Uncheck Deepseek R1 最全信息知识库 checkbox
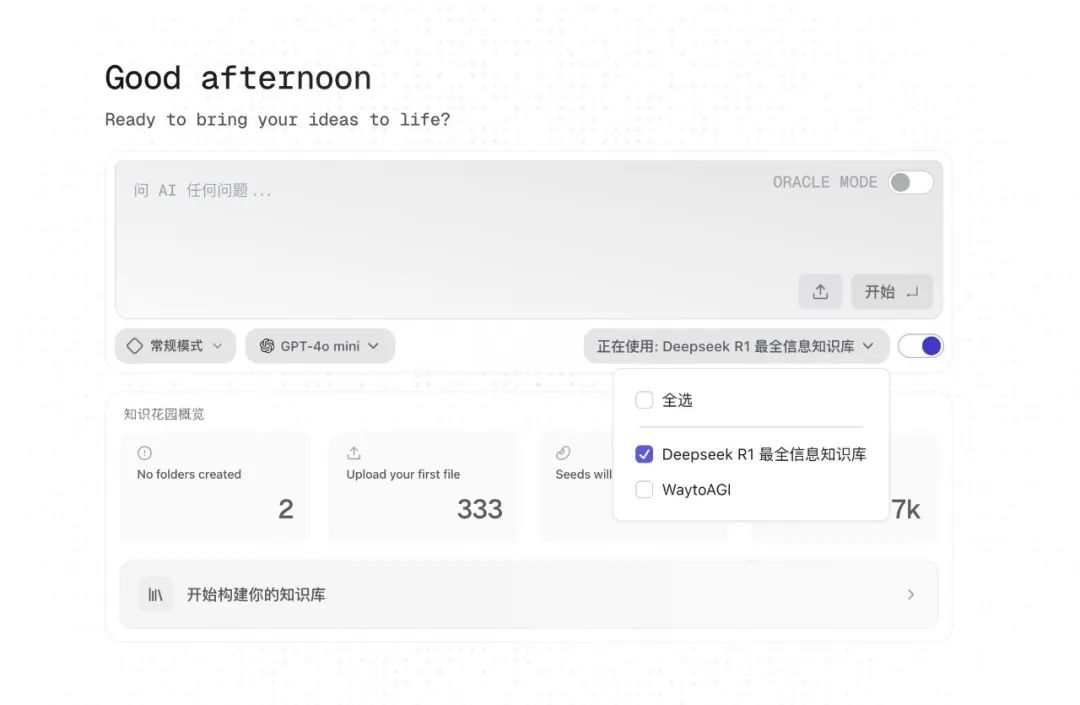This screenshot has height=705, width=1080. click(644, 454)
